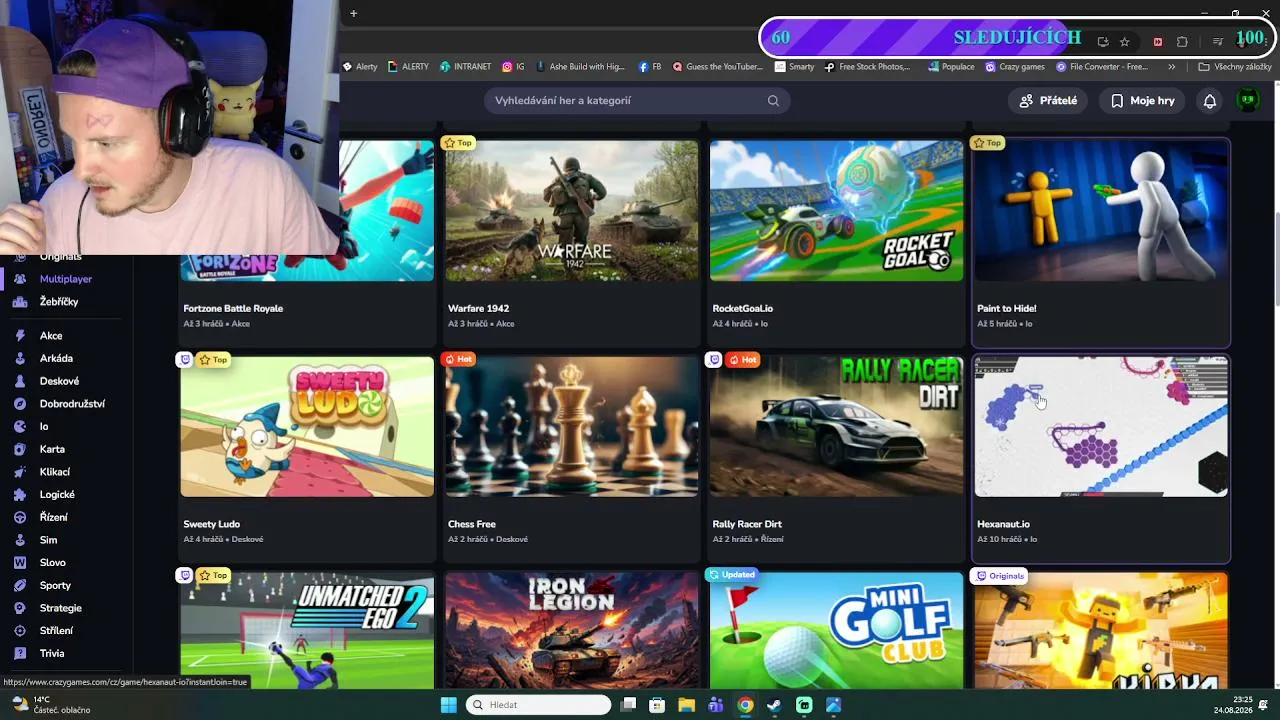Open the user profile avatar

(1247, 100)
